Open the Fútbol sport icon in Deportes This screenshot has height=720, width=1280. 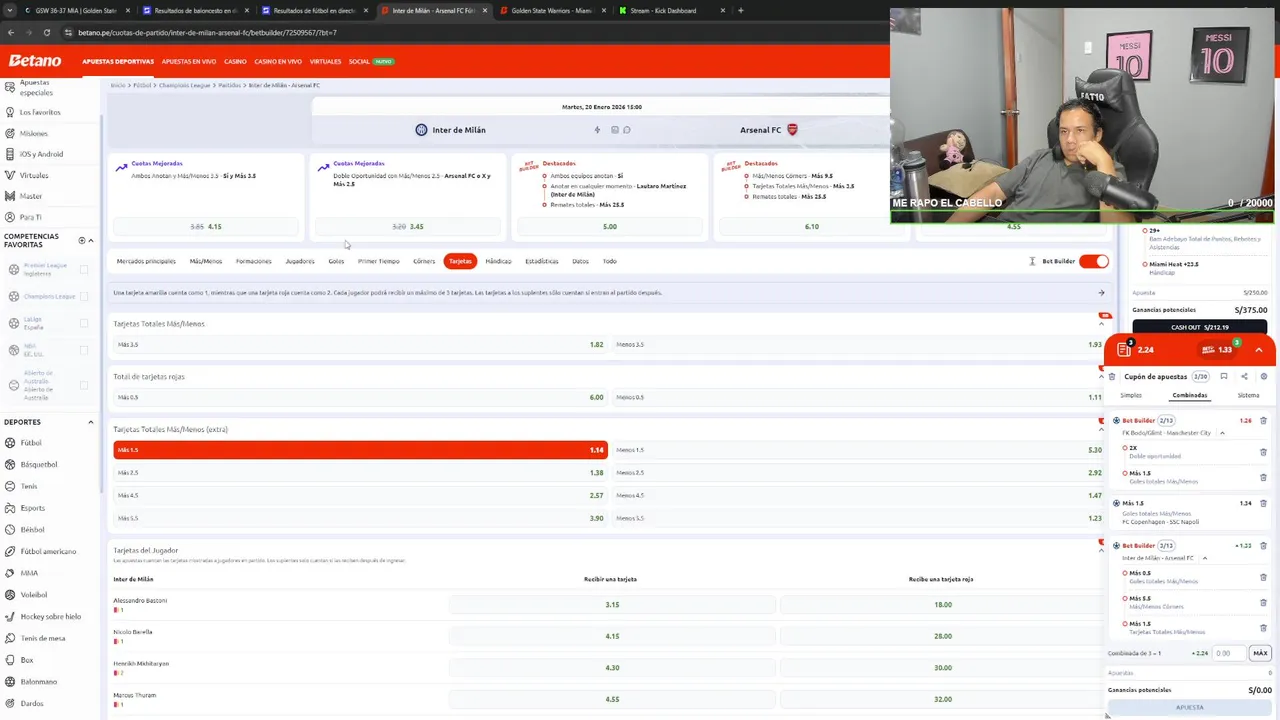pyautogui.click(x=11, y=442)
